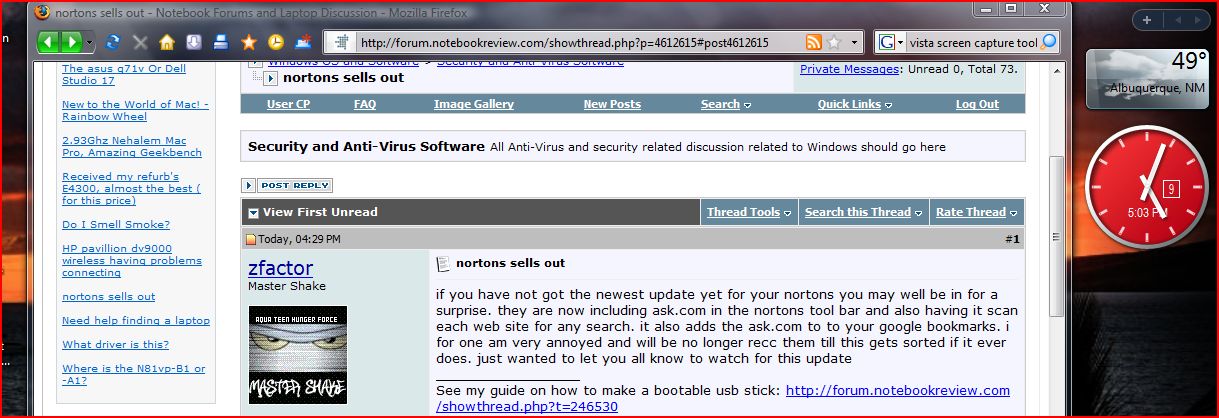
Task: Click the Post Reply button
Action: pyautogui.click(x=295, y=185)
